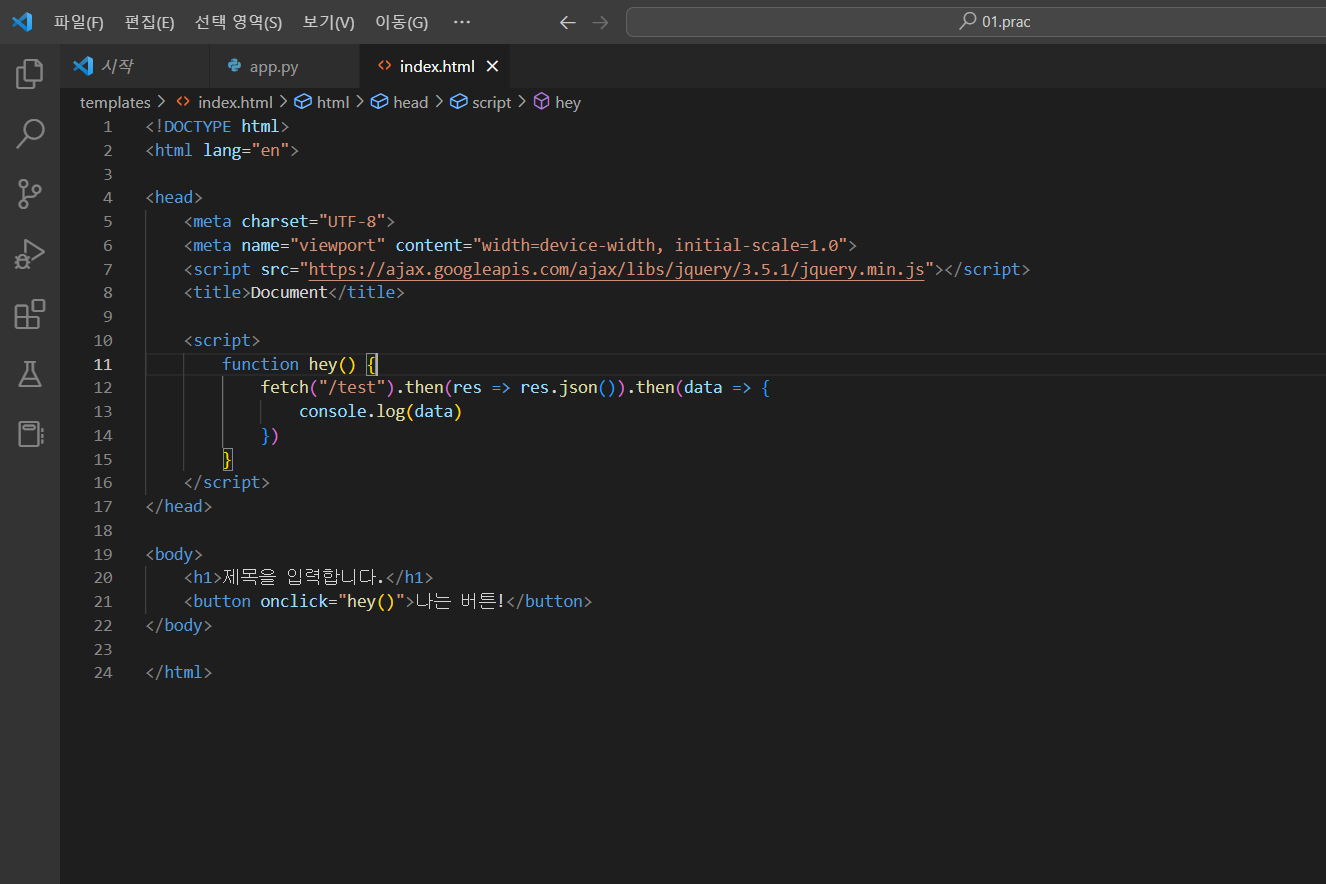
Task: Close the index.html tab
Action: [x=492, y=66]
